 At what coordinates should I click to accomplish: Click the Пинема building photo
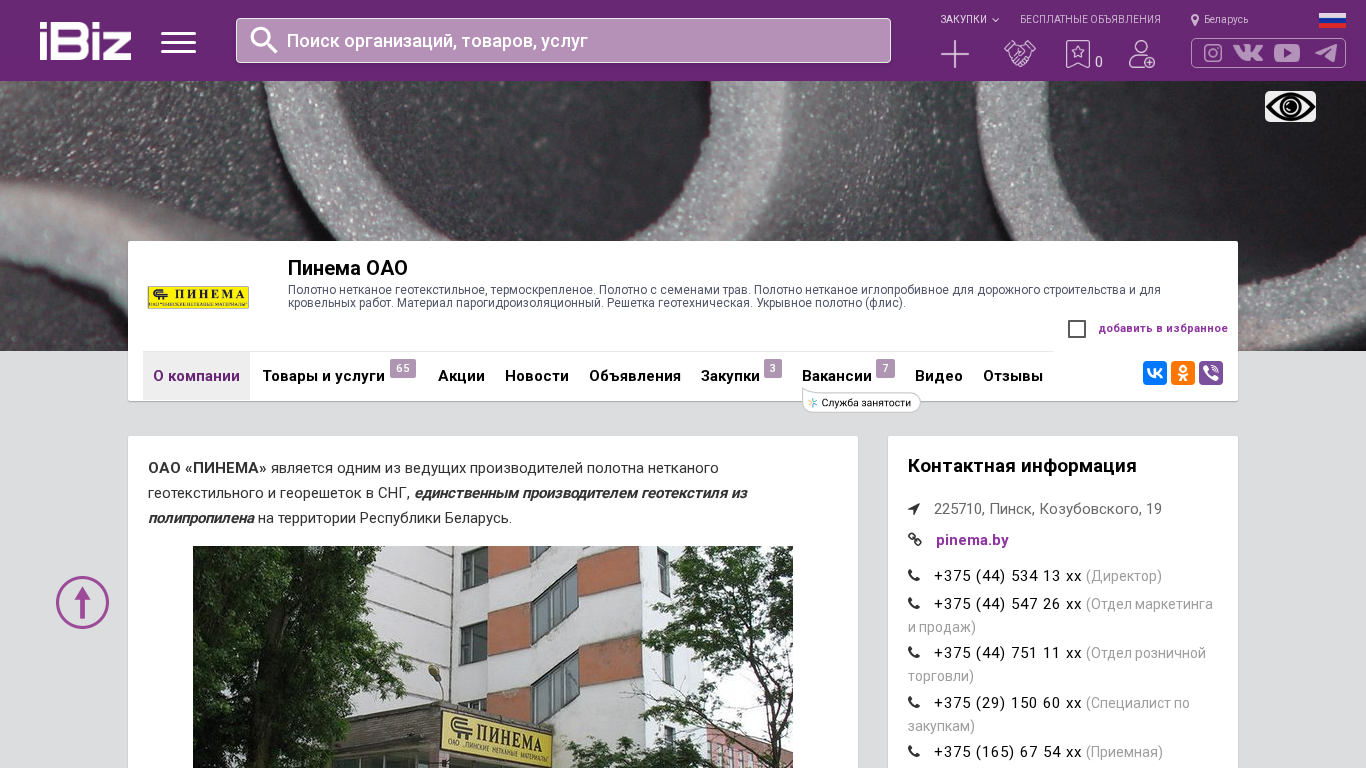pyautogui.click(x=493, y=657)
